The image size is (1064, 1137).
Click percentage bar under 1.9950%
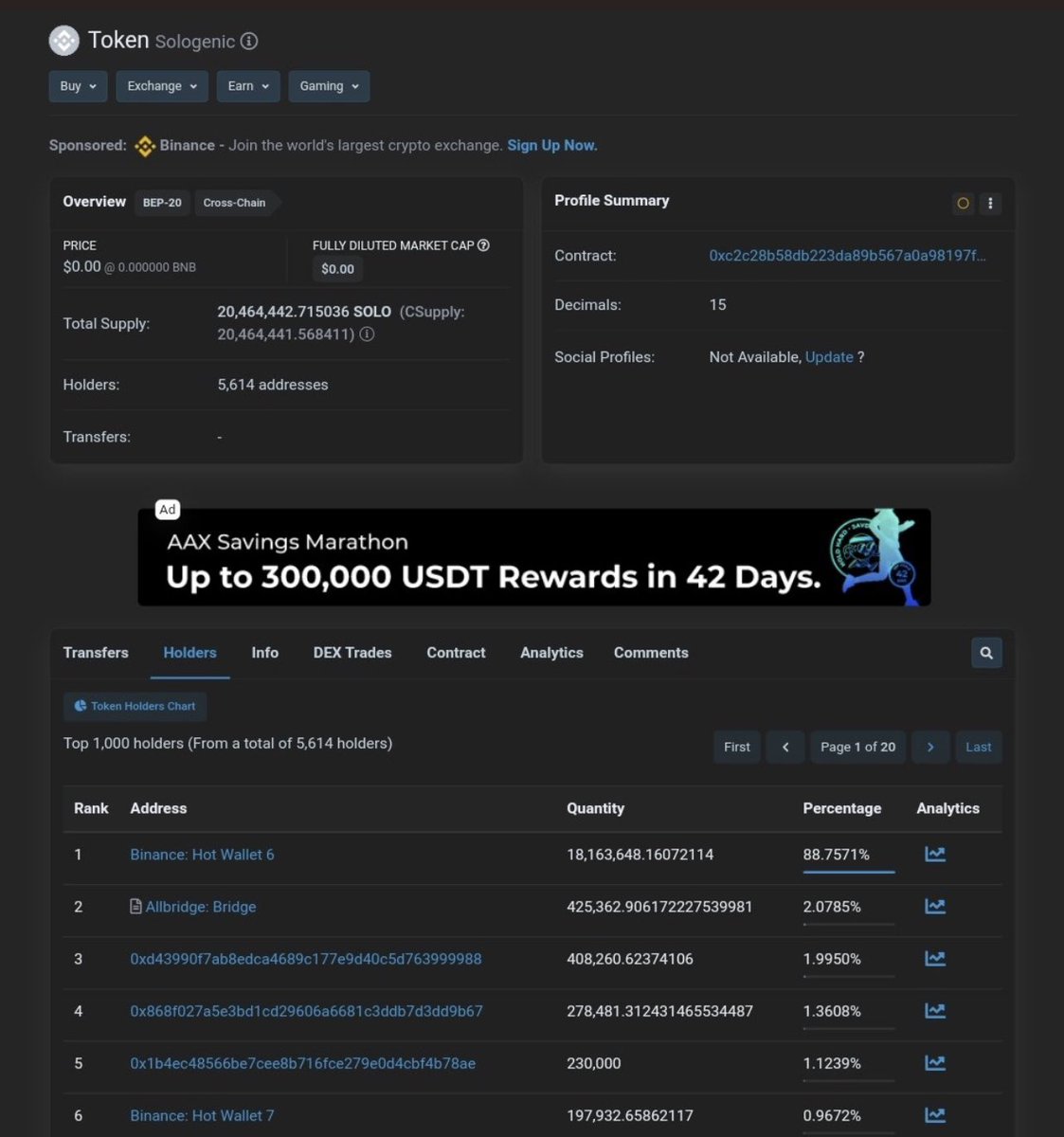click(849, 975)
